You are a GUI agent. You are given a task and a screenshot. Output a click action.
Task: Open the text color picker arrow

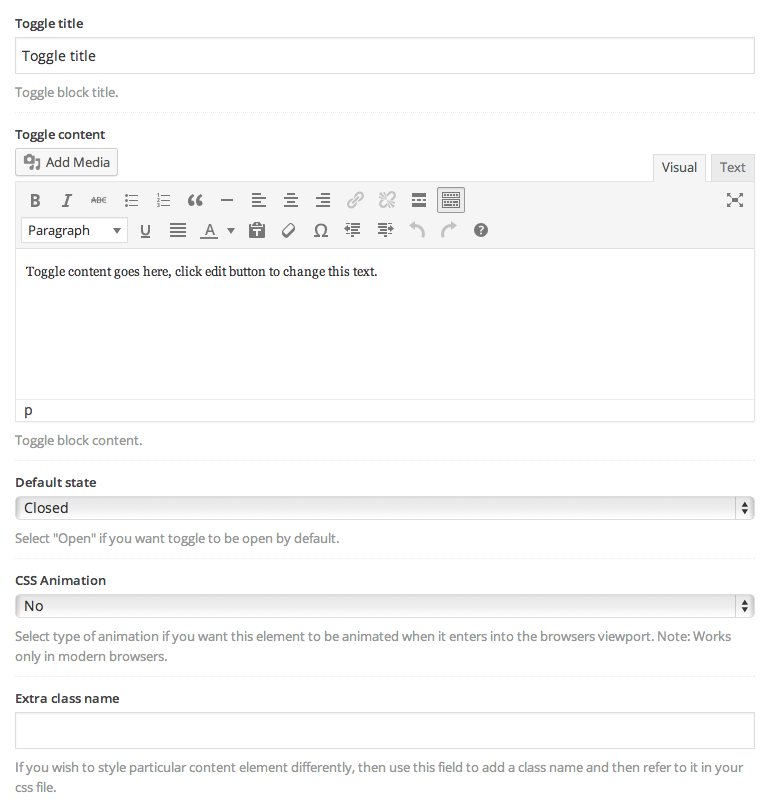click(231, 230)
